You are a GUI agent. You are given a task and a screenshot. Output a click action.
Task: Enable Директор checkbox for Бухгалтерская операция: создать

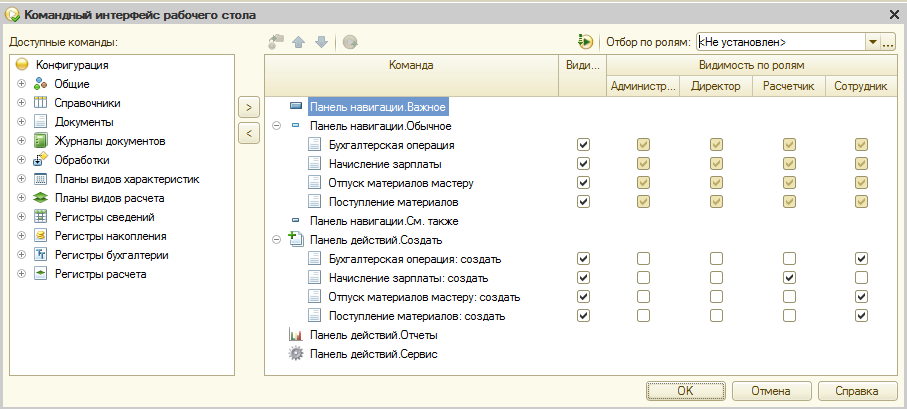pyautogui.click(x=716, y=259)
